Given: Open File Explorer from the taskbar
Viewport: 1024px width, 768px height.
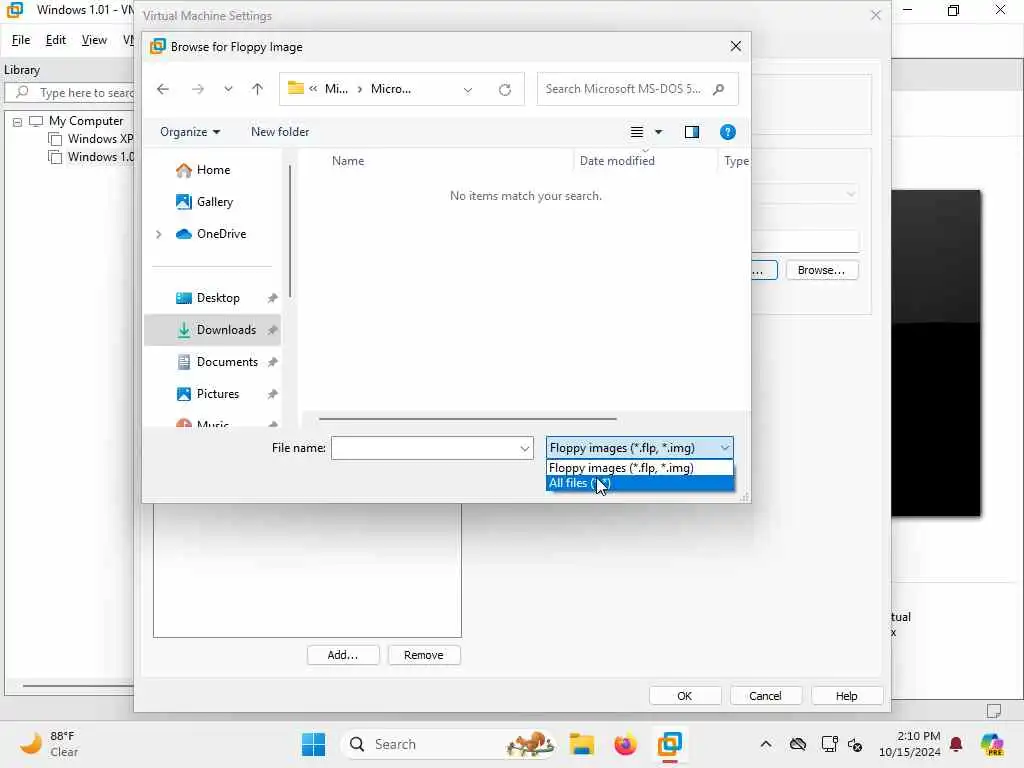Looking at the screenshot, I should pos(582,744).
